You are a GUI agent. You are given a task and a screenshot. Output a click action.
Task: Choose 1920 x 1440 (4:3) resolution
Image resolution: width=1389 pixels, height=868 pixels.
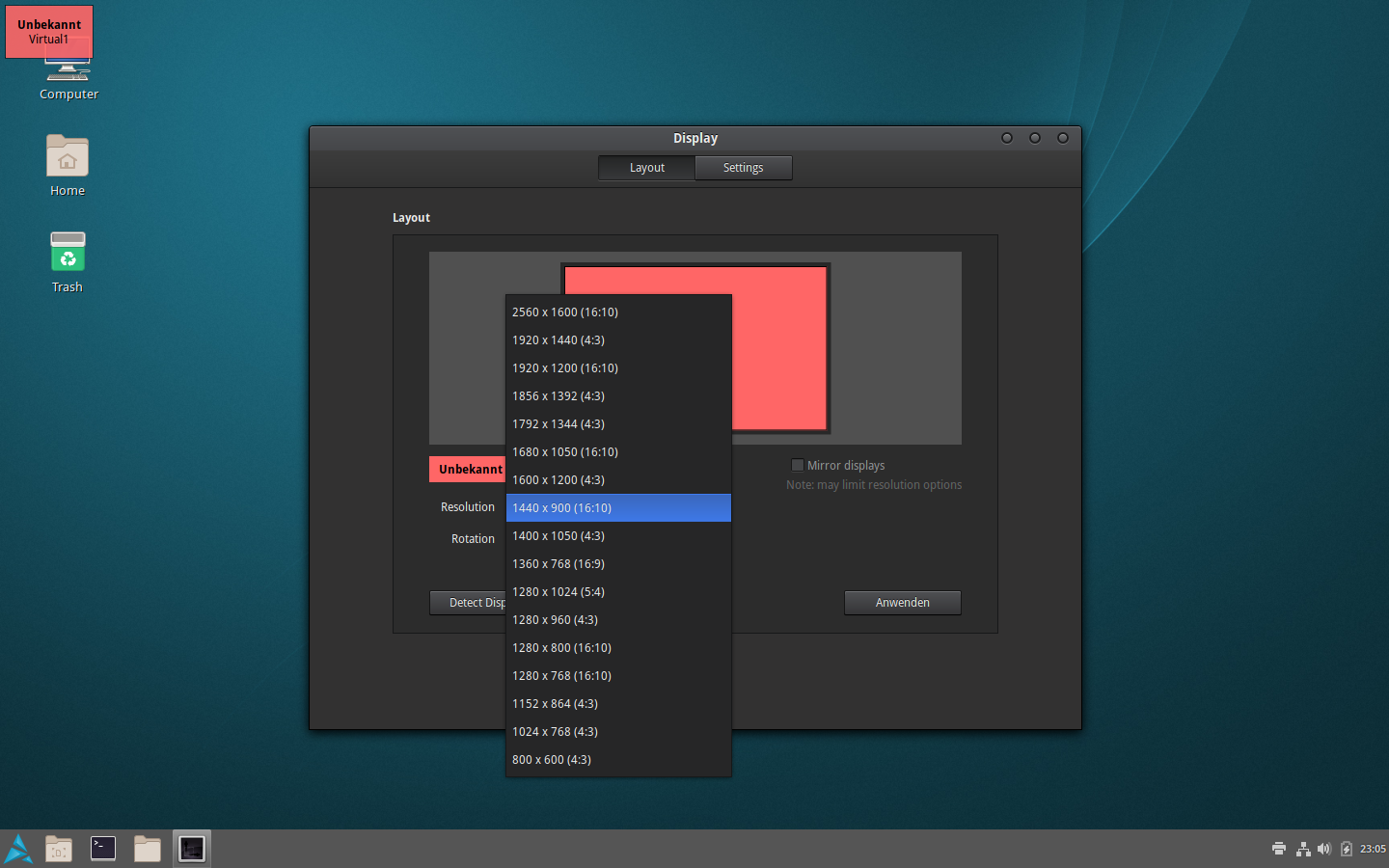[x=618, y=340]
